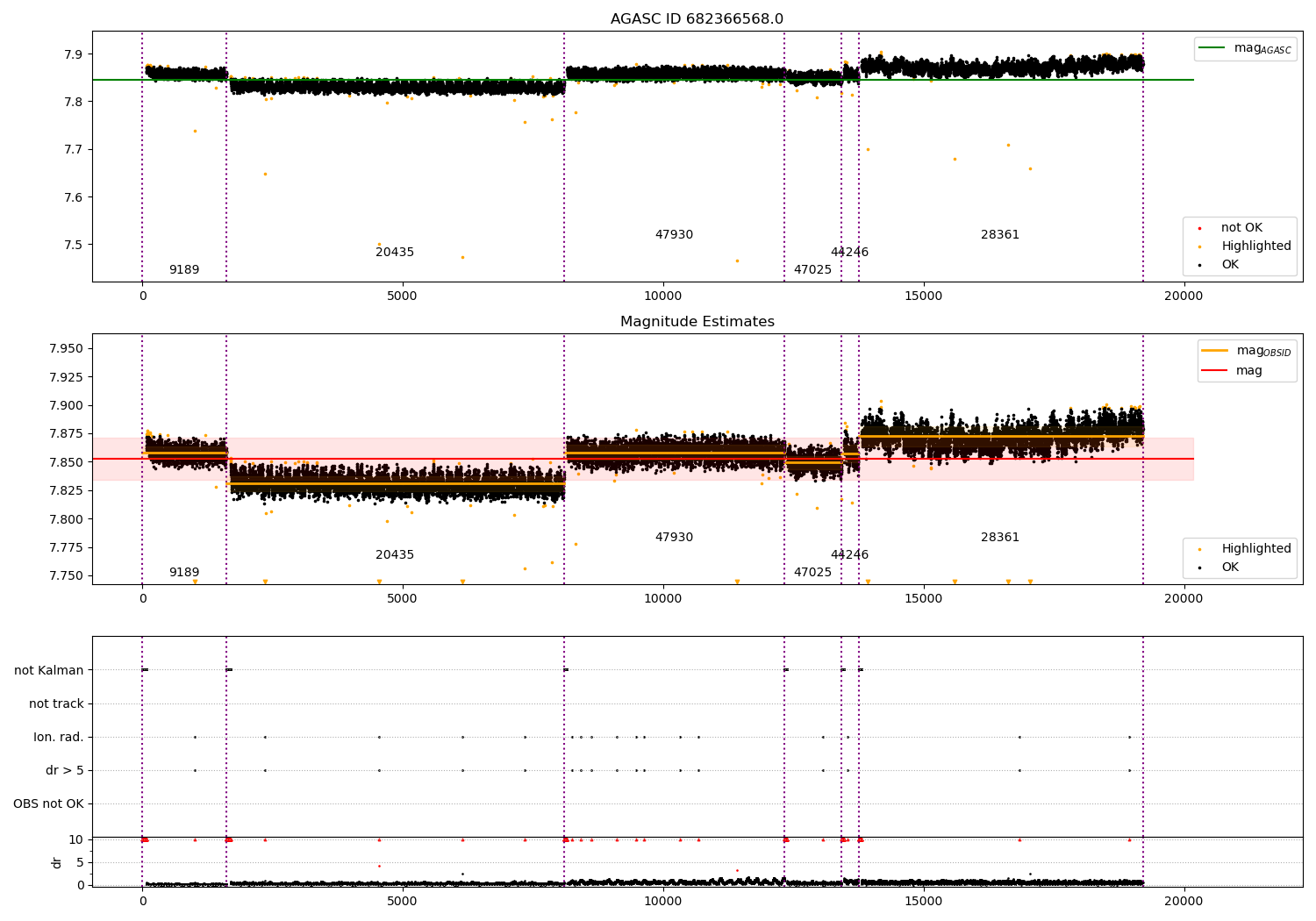Screen dimensions: 1316x921
Task: Click the 'not track' axis label
Action: [x=56, y=703]
